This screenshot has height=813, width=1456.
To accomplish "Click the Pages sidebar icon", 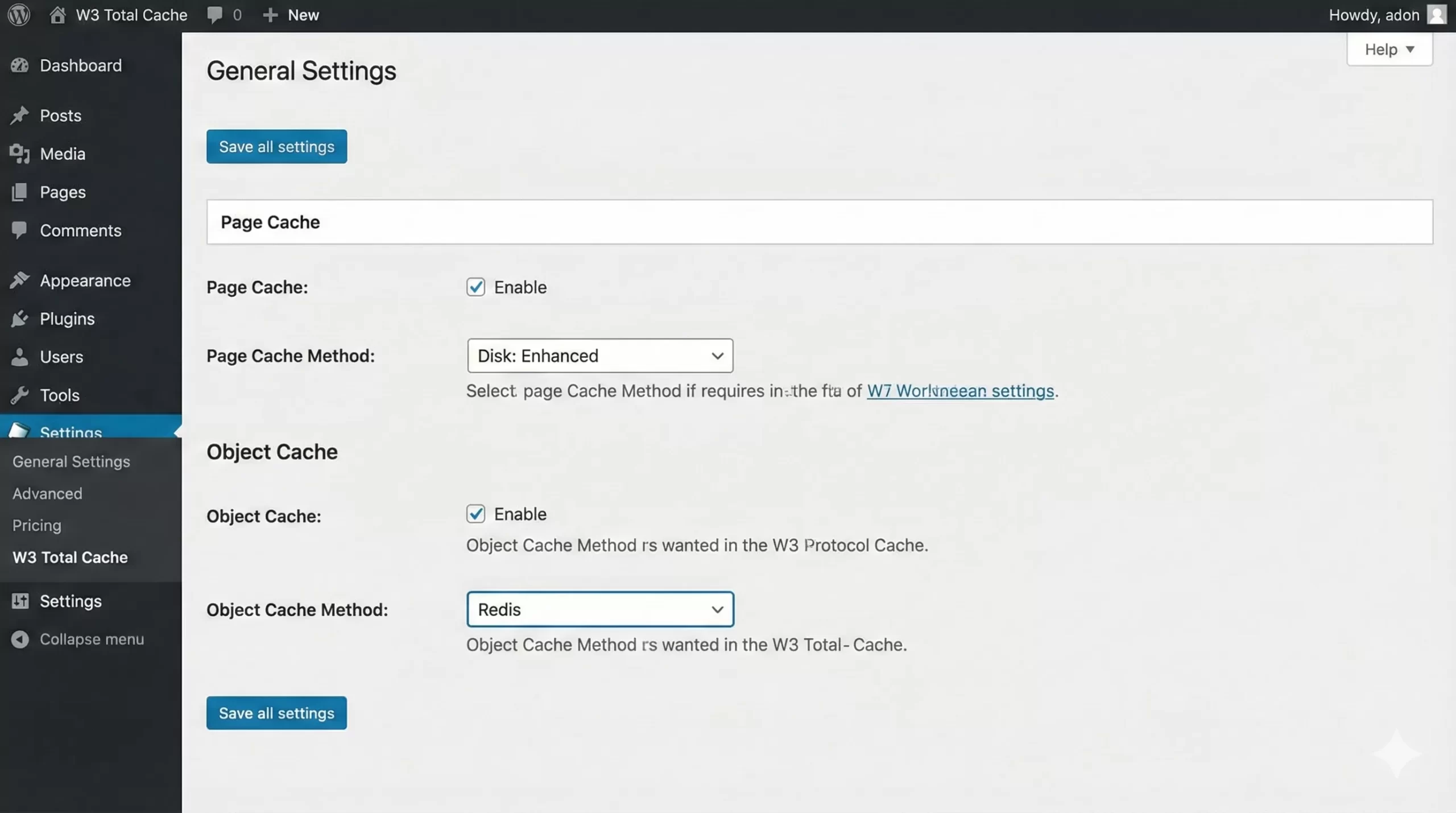I will pos(20,192).
